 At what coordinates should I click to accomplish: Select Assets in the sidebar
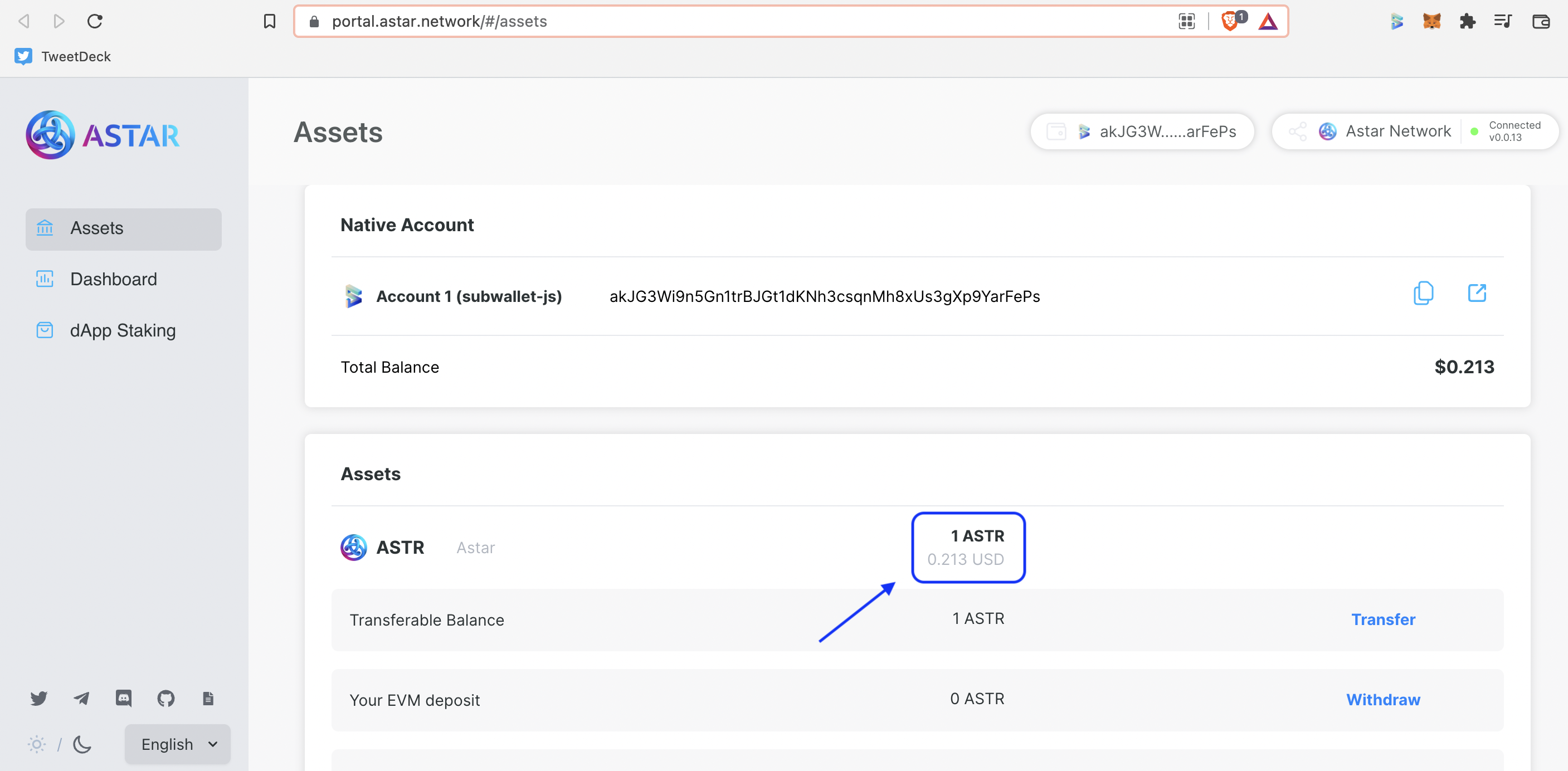click(x=124, y=229)
